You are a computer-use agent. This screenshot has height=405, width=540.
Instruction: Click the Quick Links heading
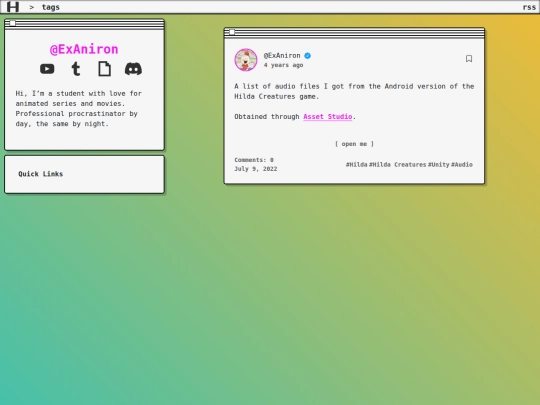coord(41,174)
